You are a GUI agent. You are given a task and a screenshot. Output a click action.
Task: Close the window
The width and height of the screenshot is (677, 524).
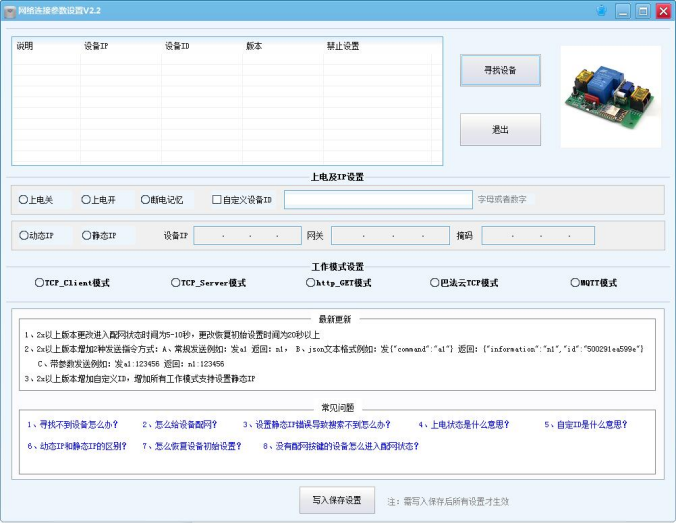pyautogui.click(x=663, y=11)
